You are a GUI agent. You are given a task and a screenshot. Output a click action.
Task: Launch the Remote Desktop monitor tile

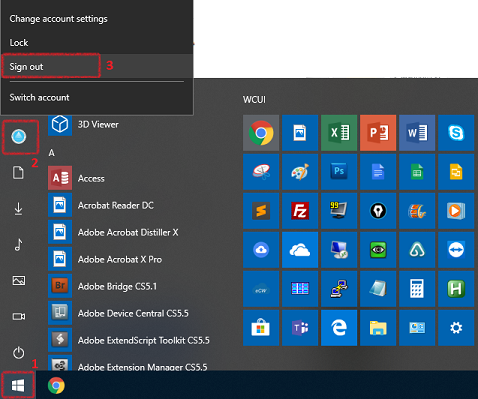click(x=339, y=250)
